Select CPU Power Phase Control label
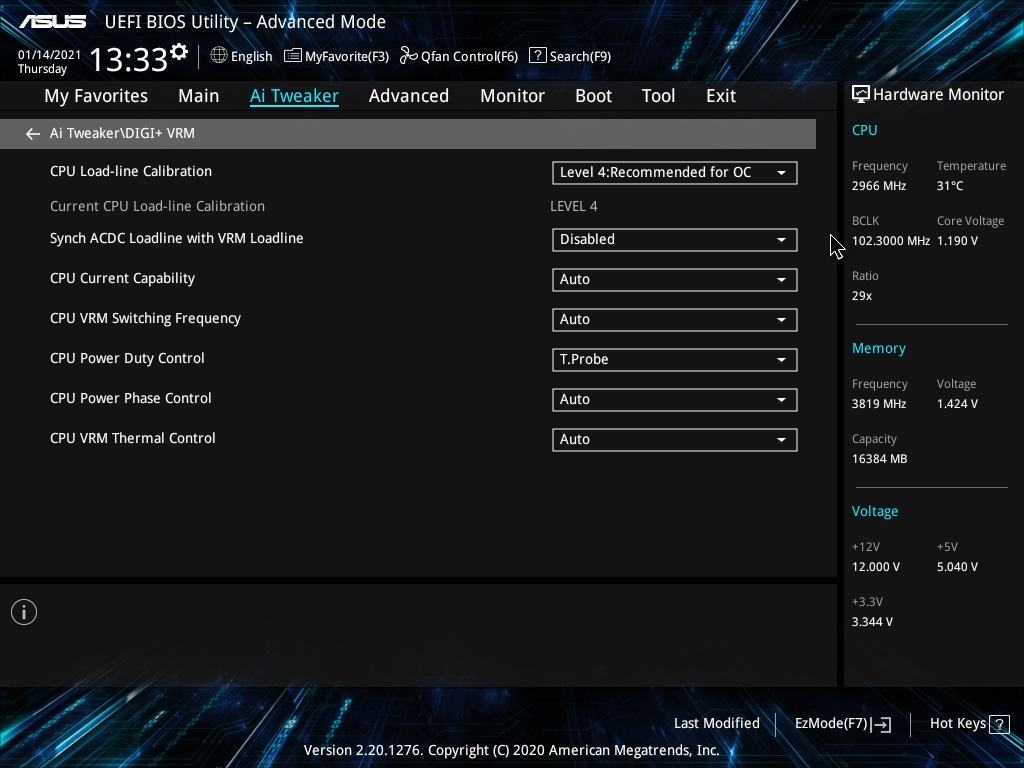 click(131, 398)
